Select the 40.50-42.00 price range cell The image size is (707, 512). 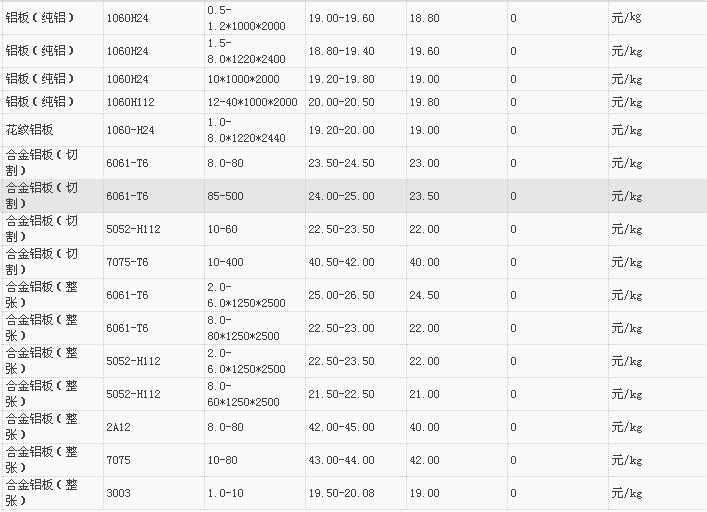341,262
